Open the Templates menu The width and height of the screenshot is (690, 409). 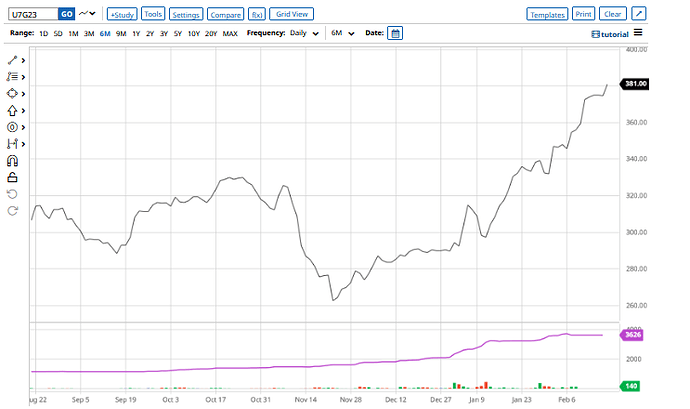(547, 14)
